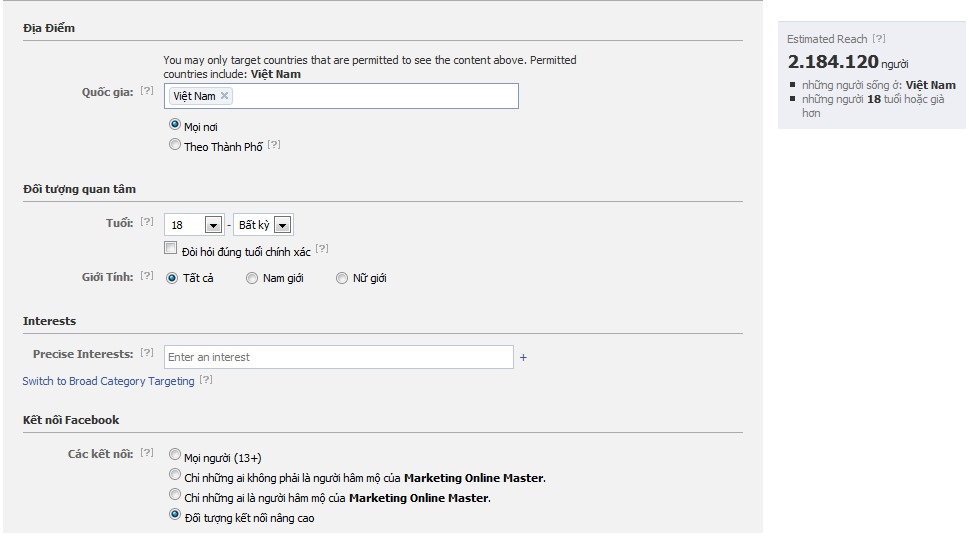
Task: Select Nữ giới gender option
Action: tap(342, 278)
